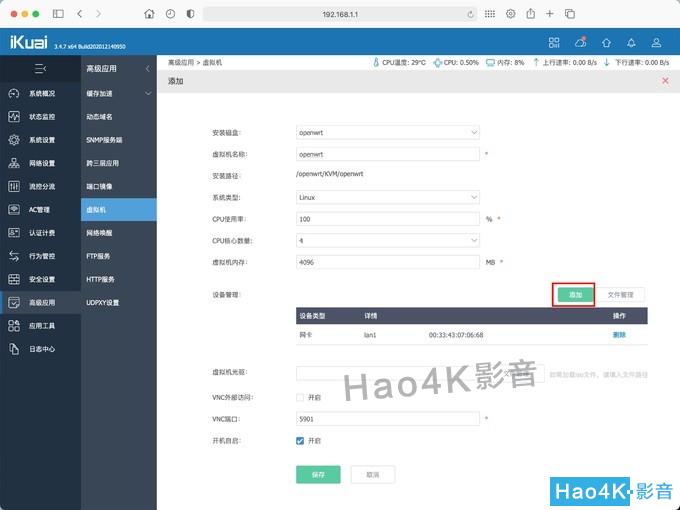Click the home icon in iKuai header

click(606, 42)
